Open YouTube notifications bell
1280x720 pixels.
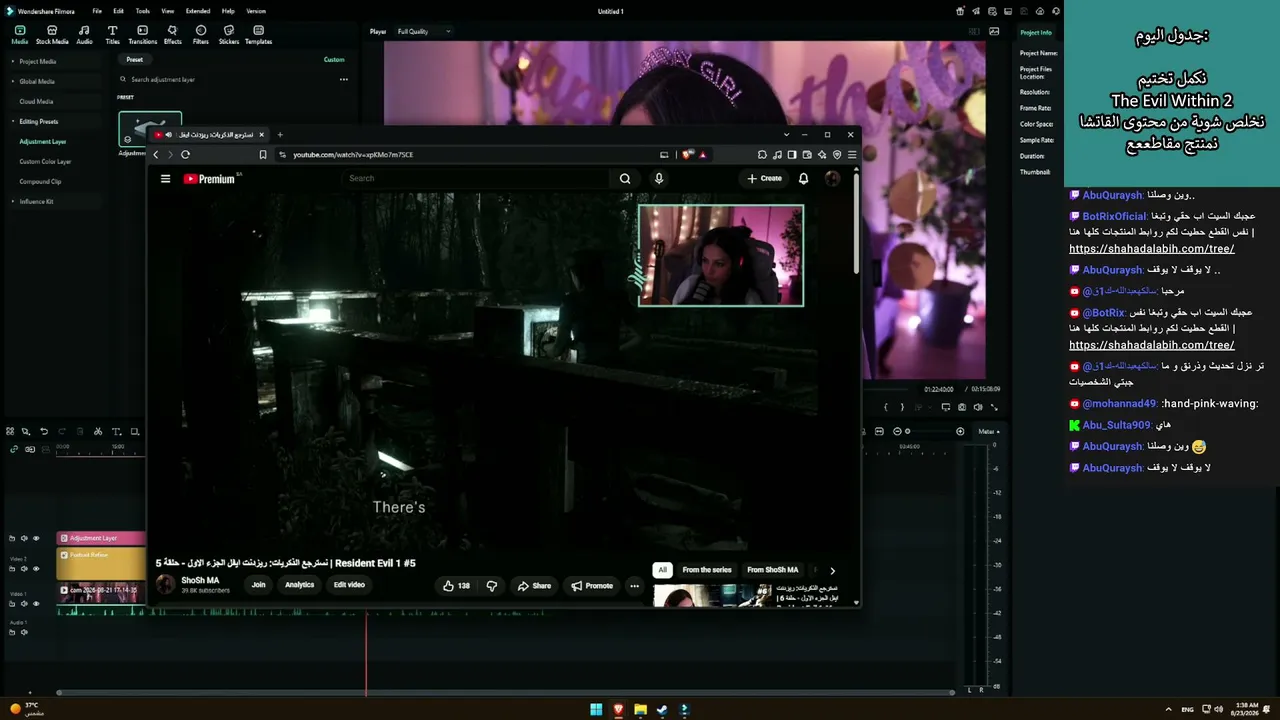click(803, 178)
